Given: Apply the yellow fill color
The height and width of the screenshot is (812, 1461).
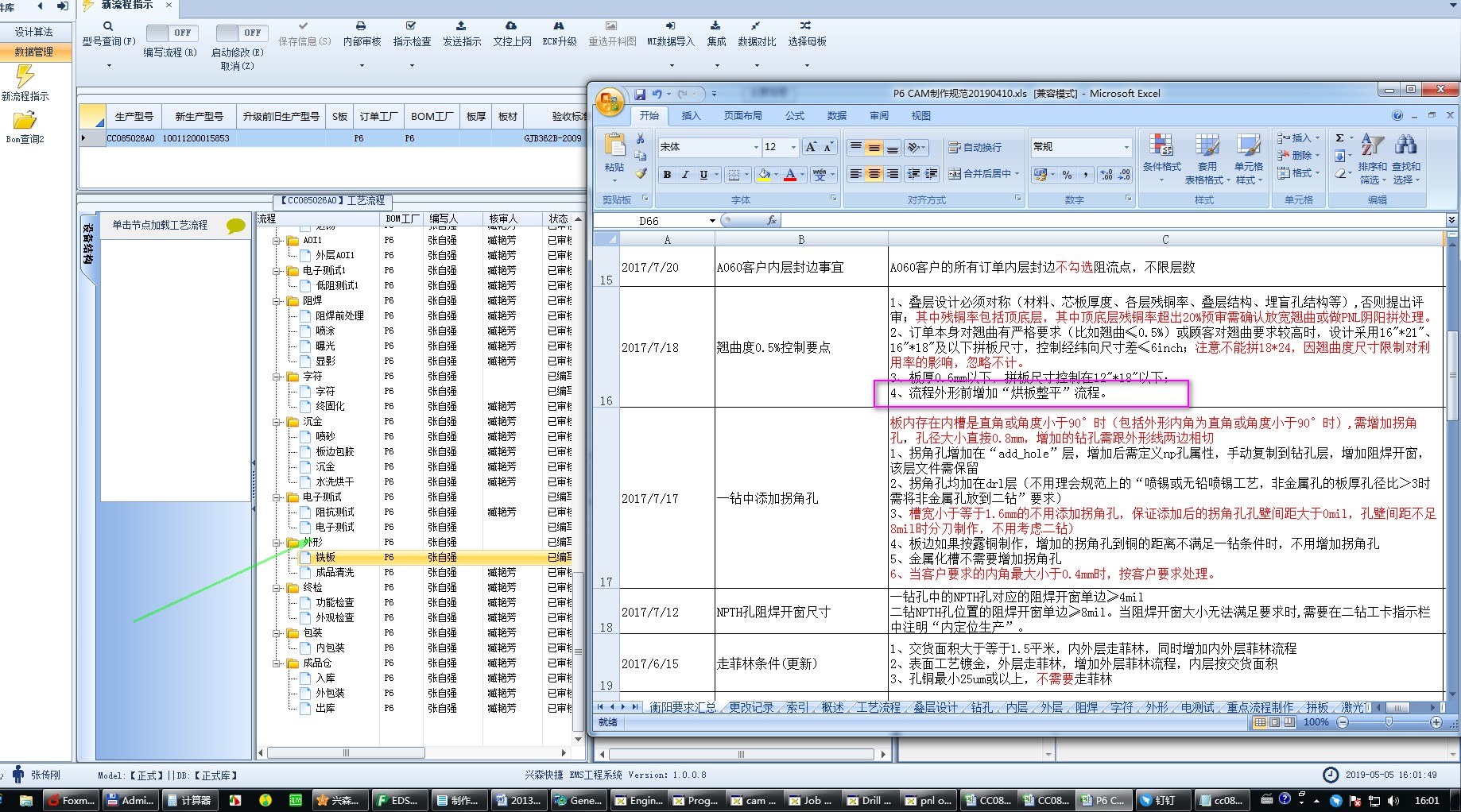Looking at the screenshot, I should [764, 175].
